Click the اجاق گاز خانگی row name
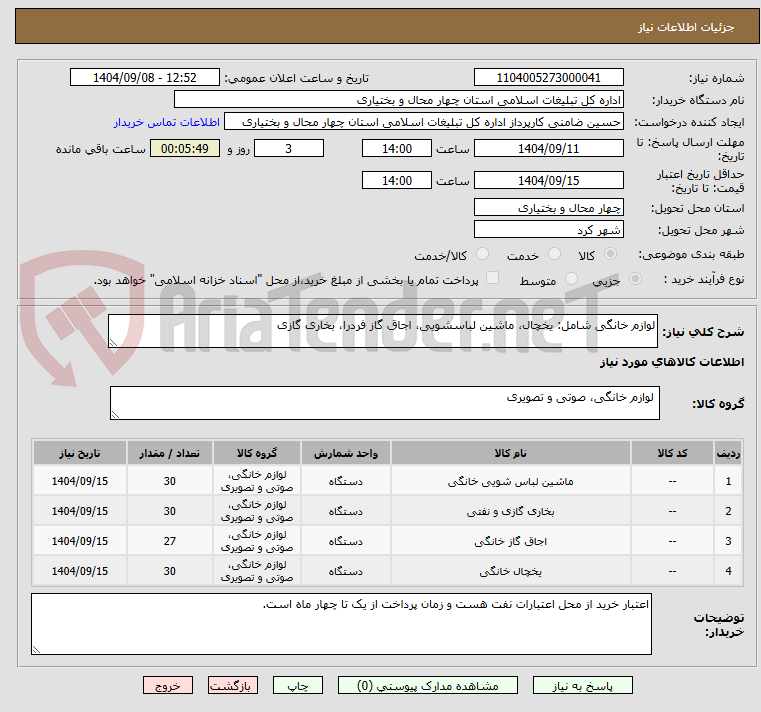The image size is (761, 712). (x=510, y=541)
